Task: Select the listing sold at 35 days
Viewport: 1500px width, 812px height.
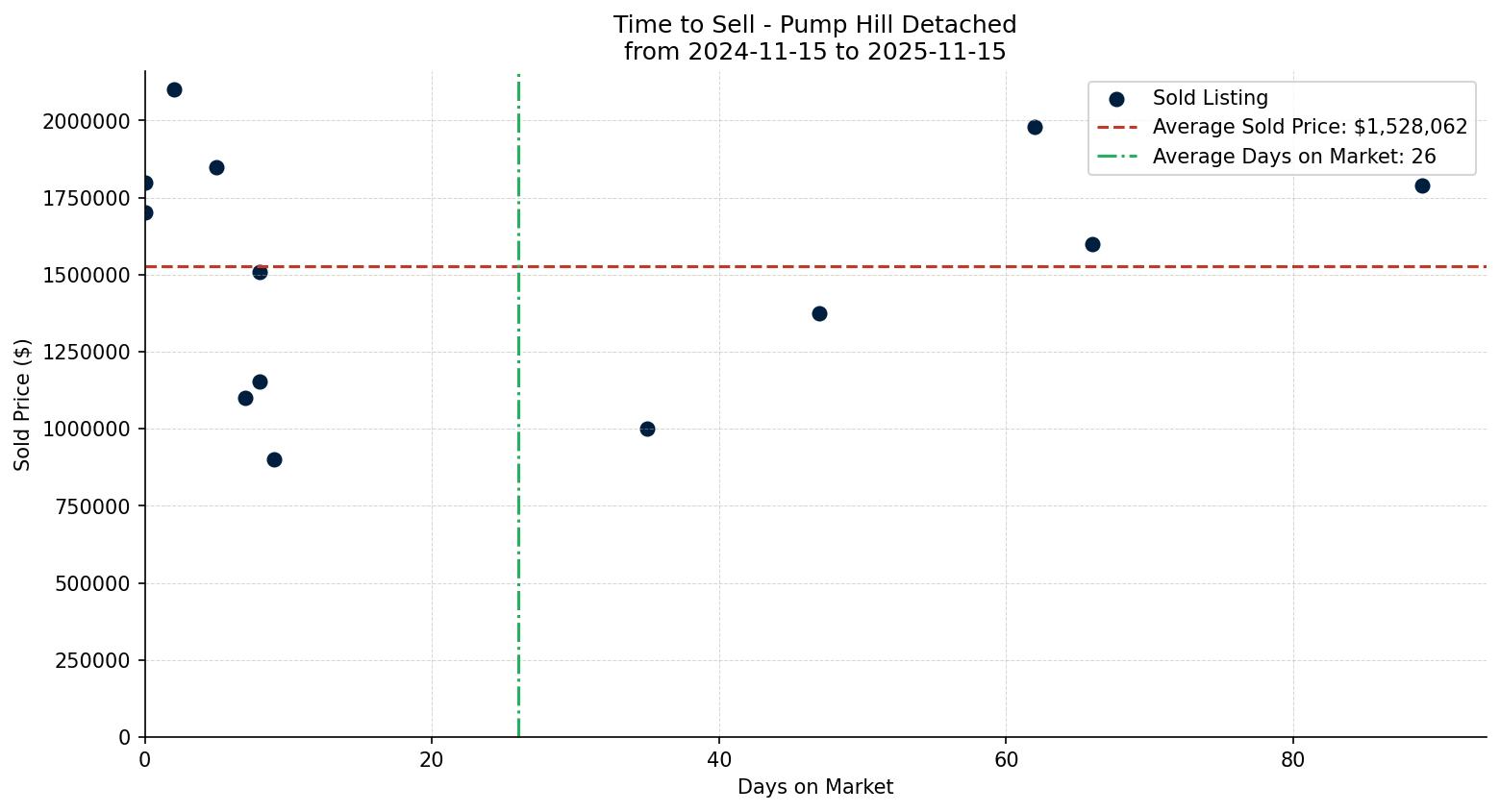Action: [x=646, y=429]
